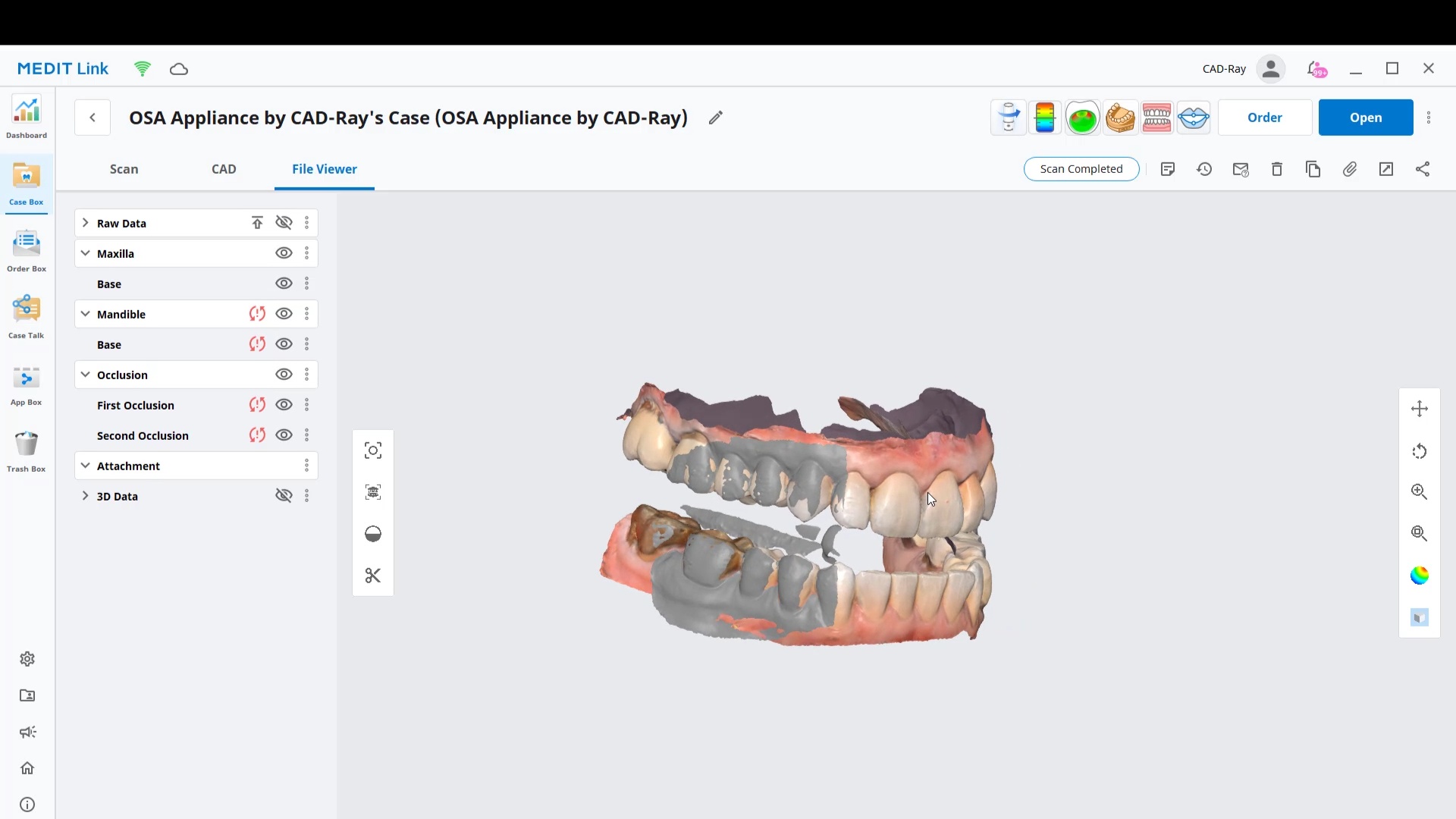Click the share case icon

1423,169
